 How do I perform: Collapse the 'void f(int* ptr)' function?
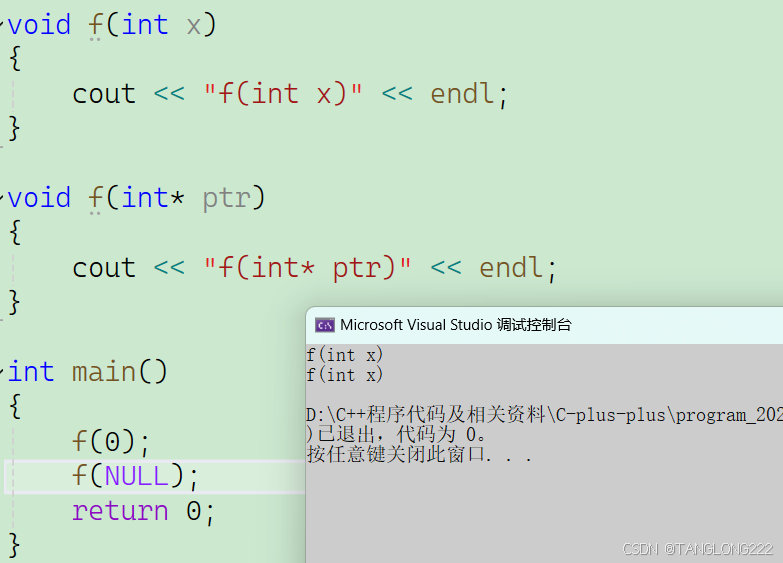tap(1, 196)
